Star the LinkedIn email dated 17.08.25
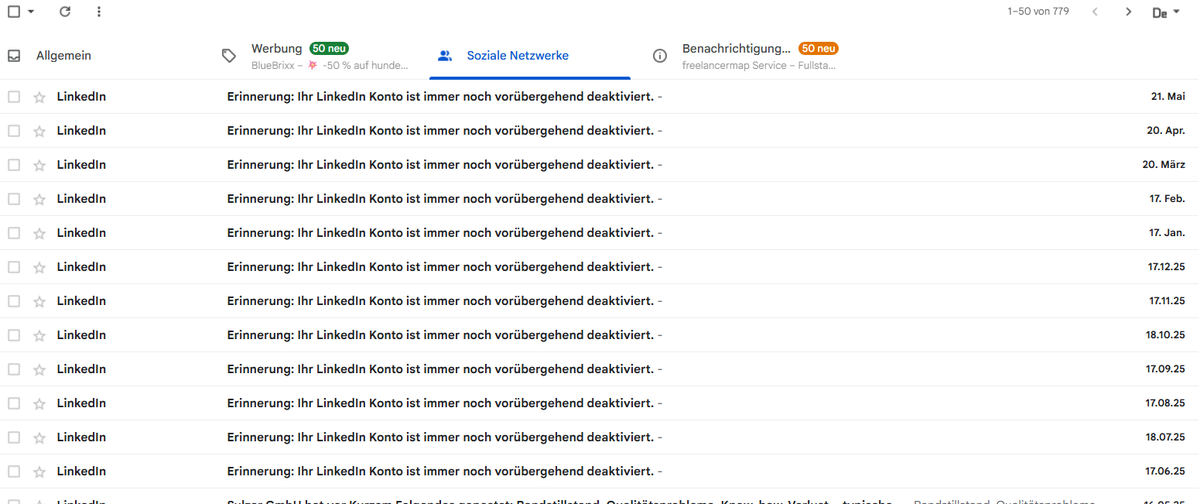The height and width of the screenshot is (504, 1200). point(40,403)
